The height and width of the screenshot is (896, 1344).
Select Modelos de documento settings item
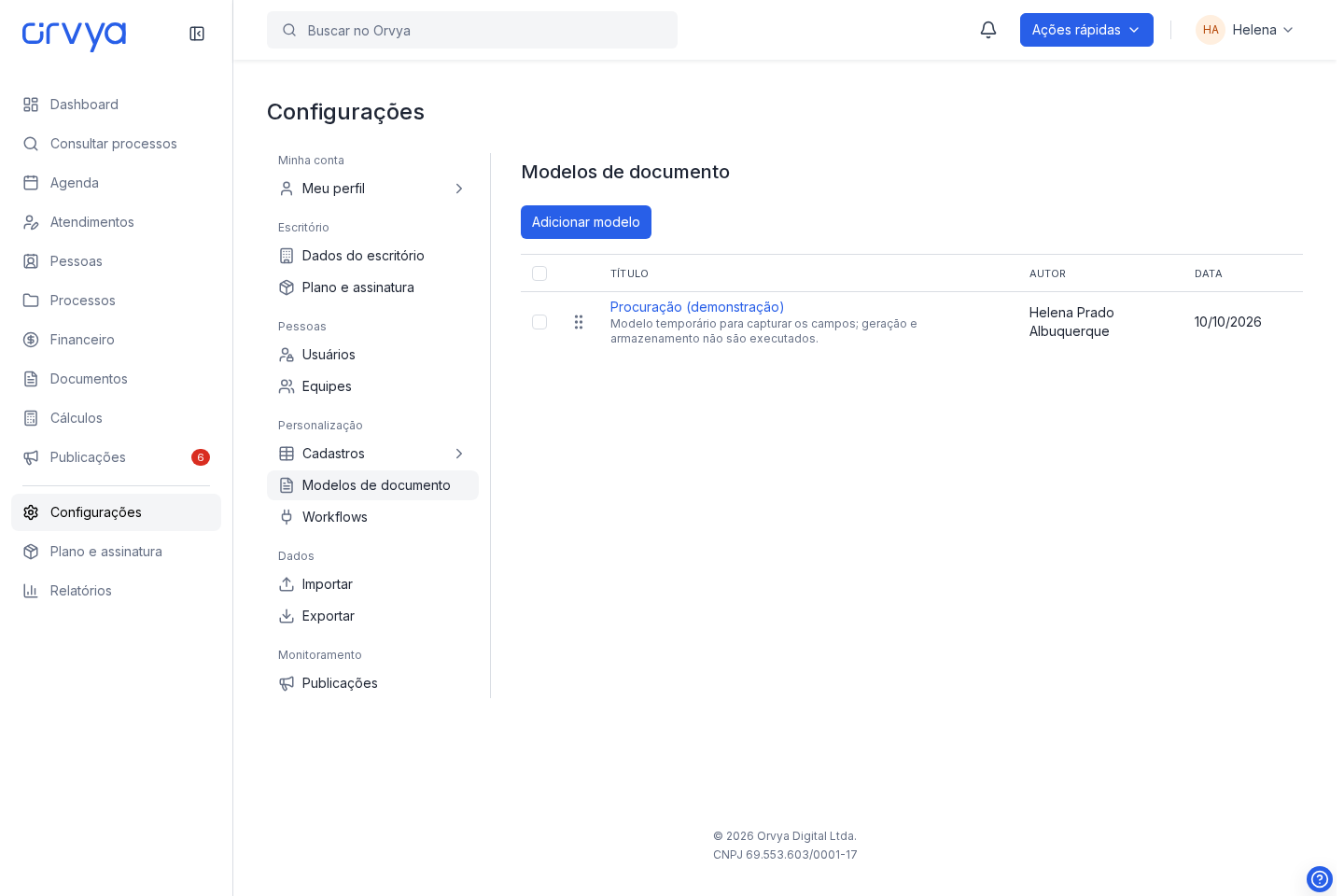[372, 485]
